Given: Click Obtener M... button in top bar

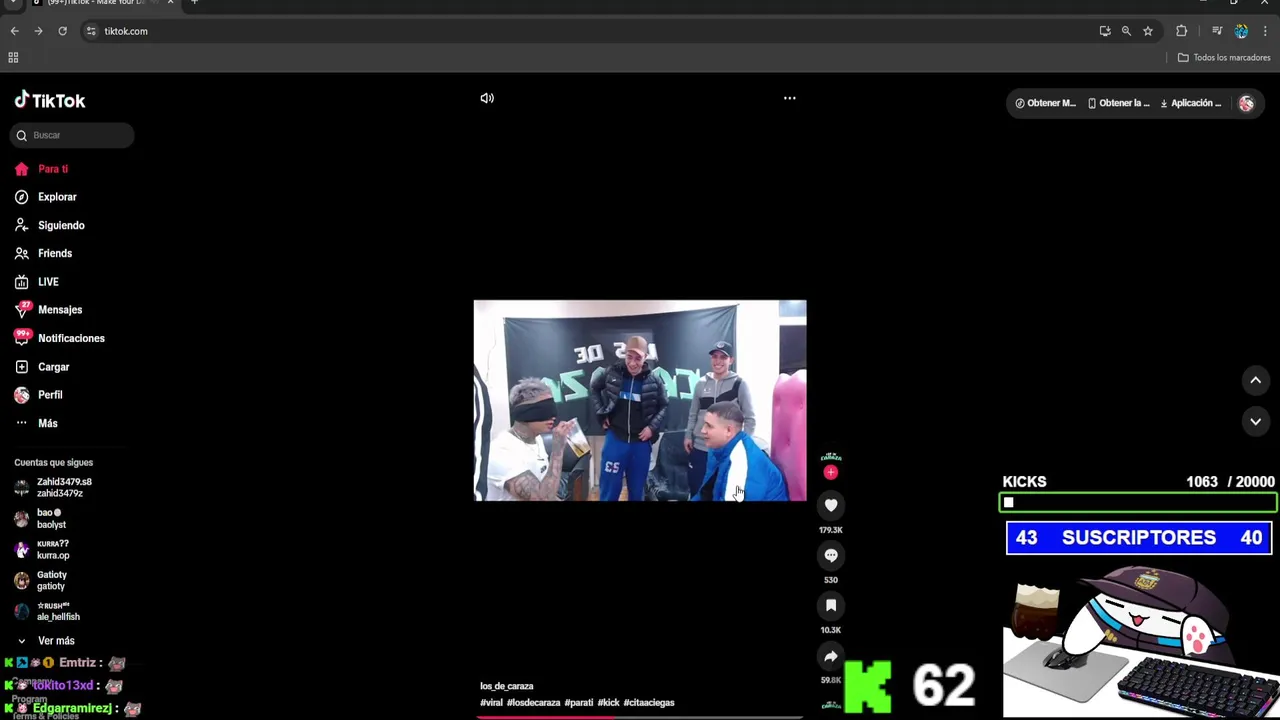Looking at the screenshot, I should pyautogui.click(x=1045, y=103).
